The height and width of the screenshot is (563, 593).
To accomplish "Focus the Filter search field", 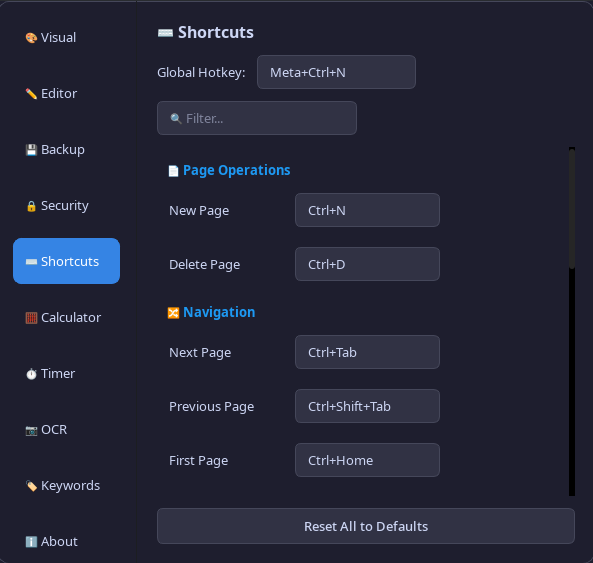I will coord(257,118).
